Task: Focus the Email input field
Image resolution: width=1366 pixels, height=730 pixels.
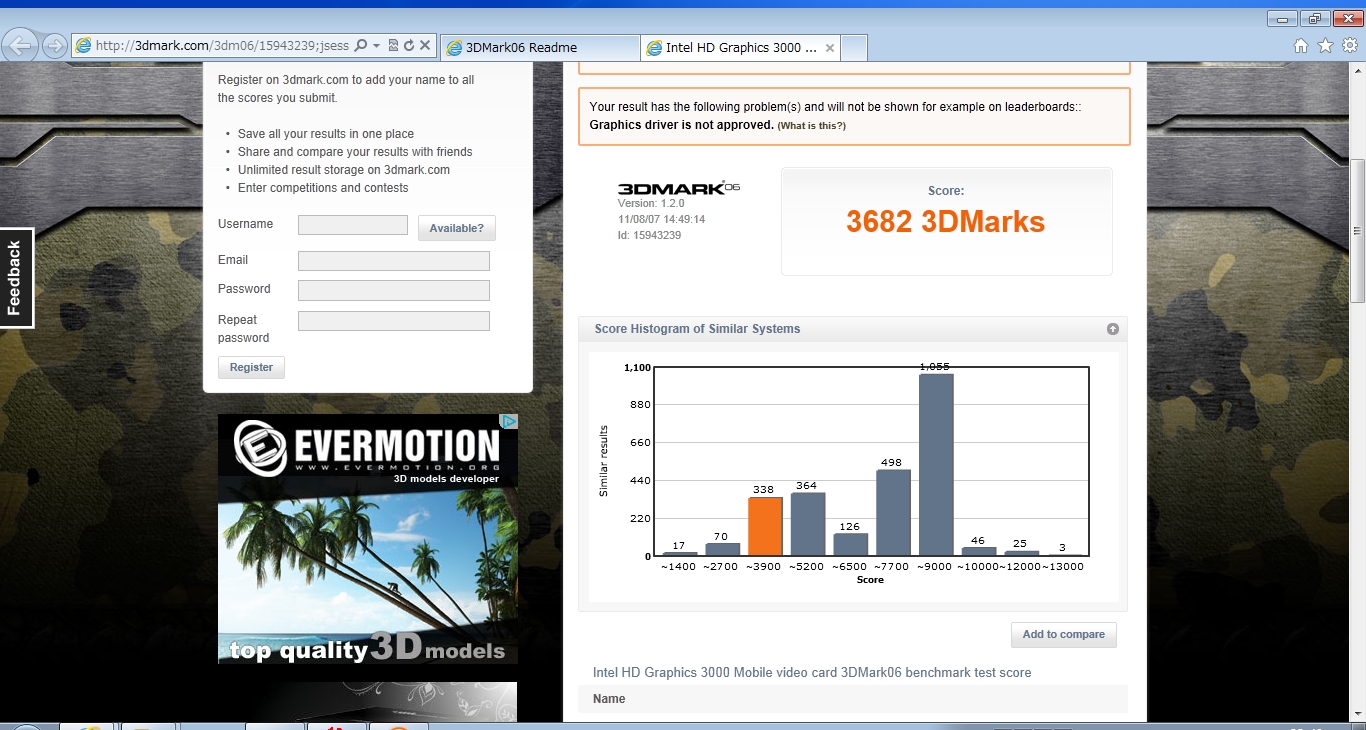Action: 394,261
